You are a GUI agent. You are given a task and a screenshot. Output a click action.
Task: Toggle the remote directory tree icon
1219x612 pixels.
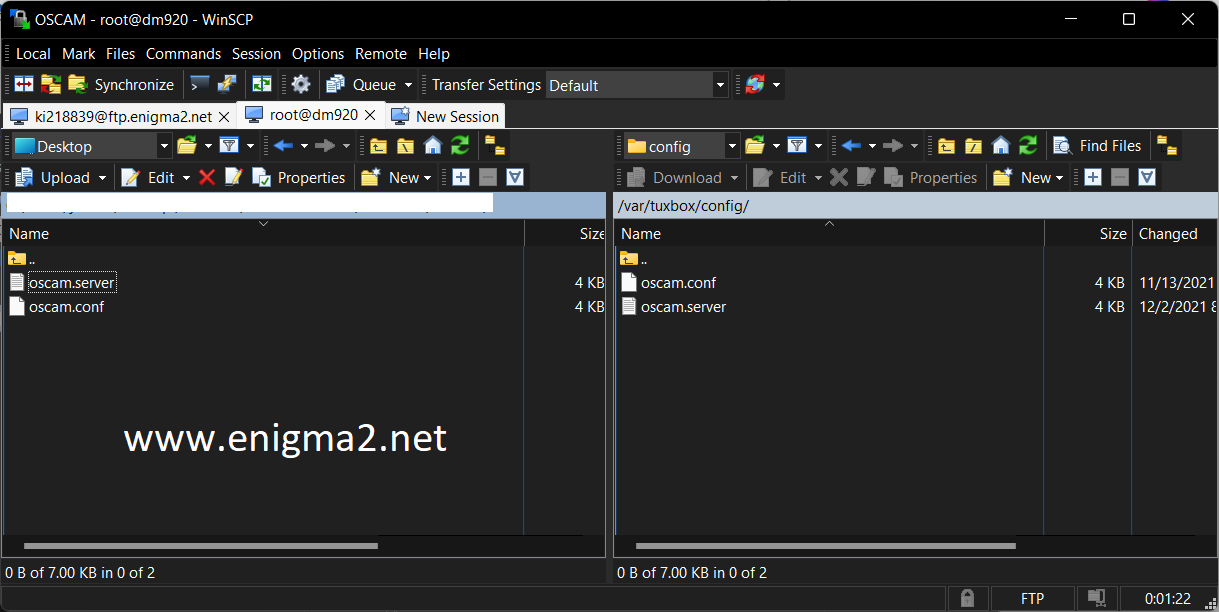point(1167,146)
